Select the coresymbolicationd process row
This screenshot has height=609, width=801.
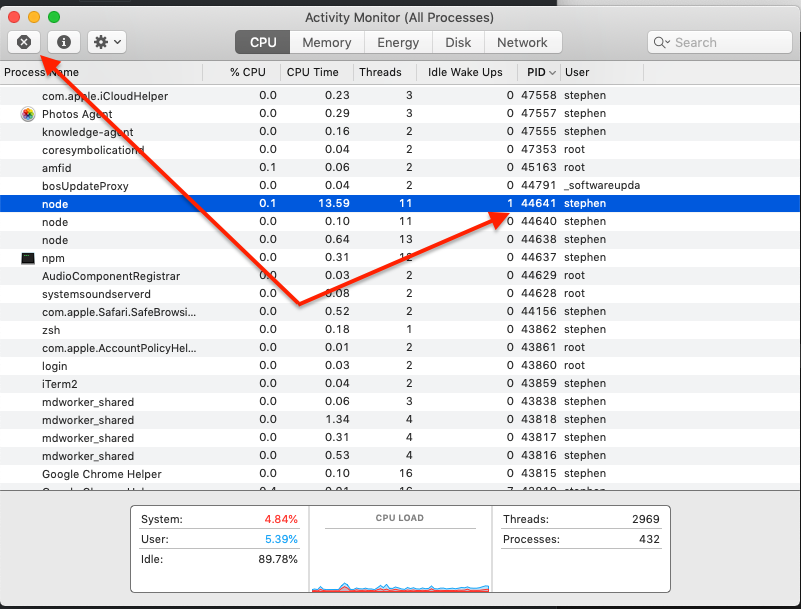click(400, 149)
